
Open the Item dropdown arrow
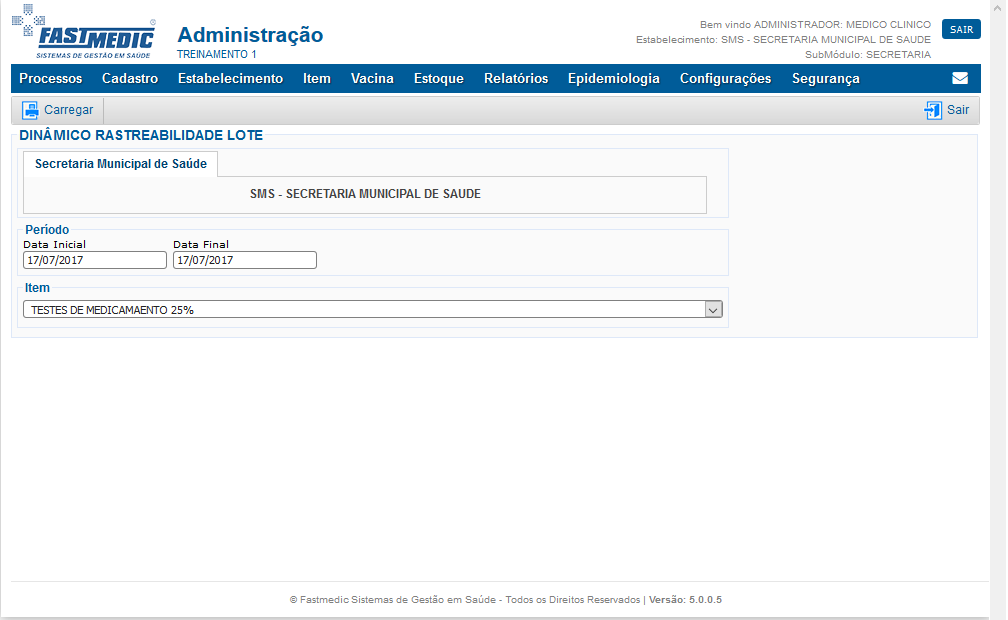click(713, 310)
